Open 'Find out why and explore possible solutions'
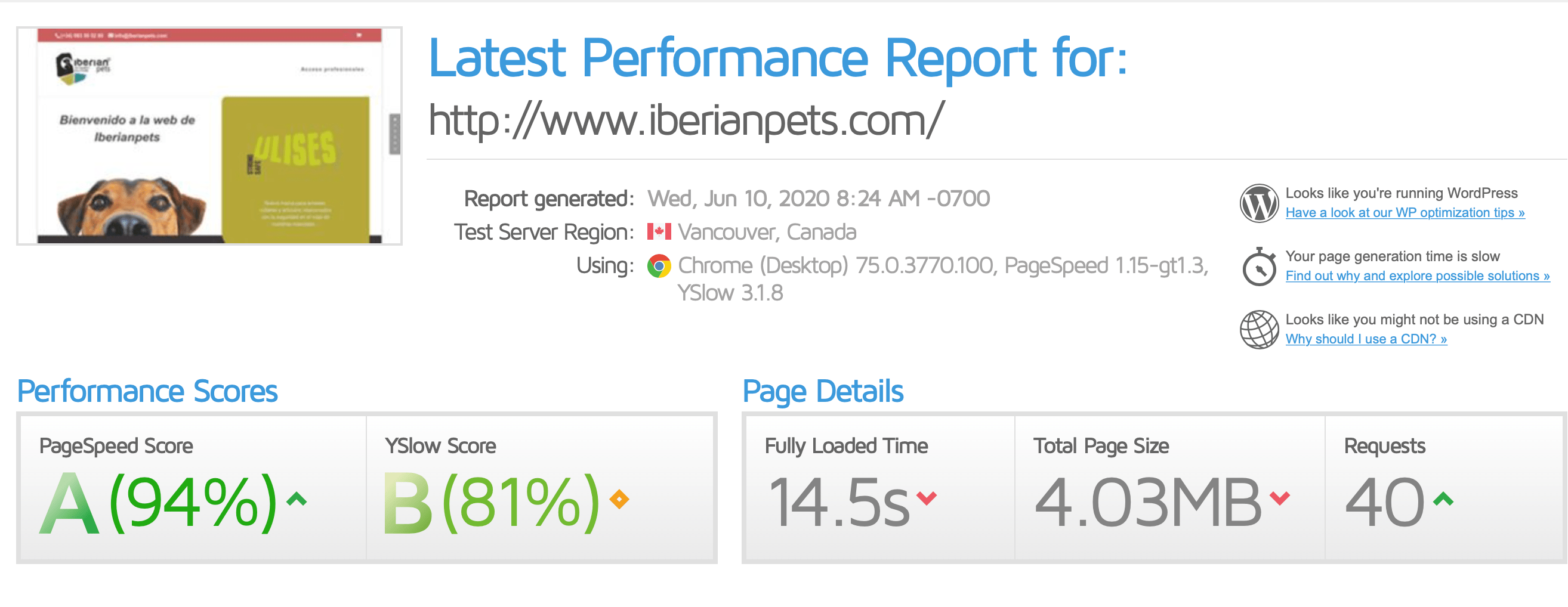The width and height of the screenshot is (1568, 607). coord(1418,276)
